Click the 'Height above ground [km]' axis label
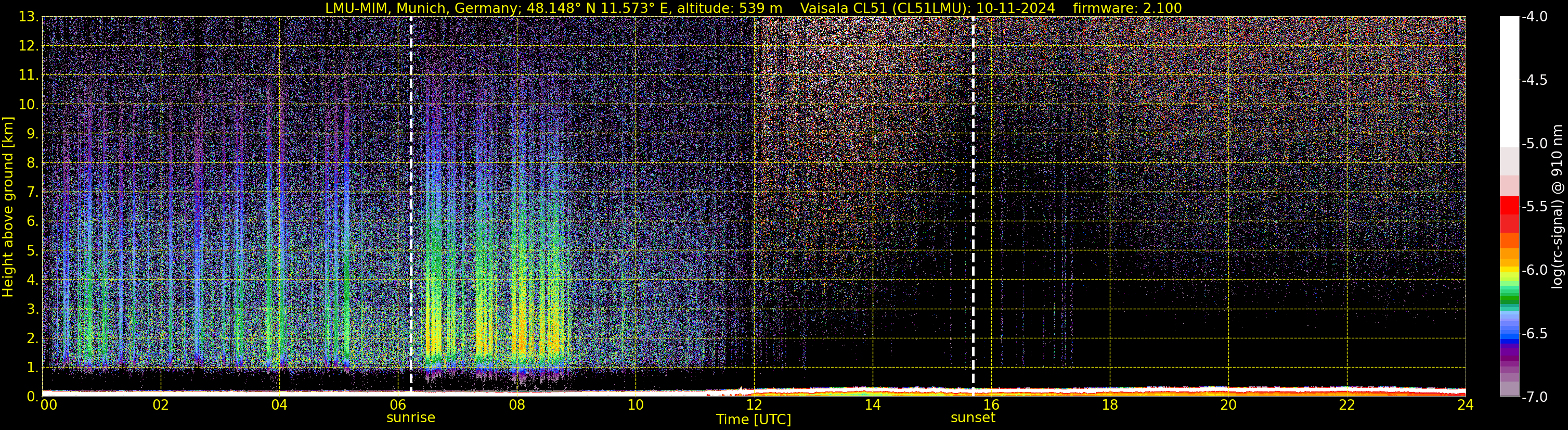Image resolution: width=1568 pixels, height=430 pixels. click(8, 207)
